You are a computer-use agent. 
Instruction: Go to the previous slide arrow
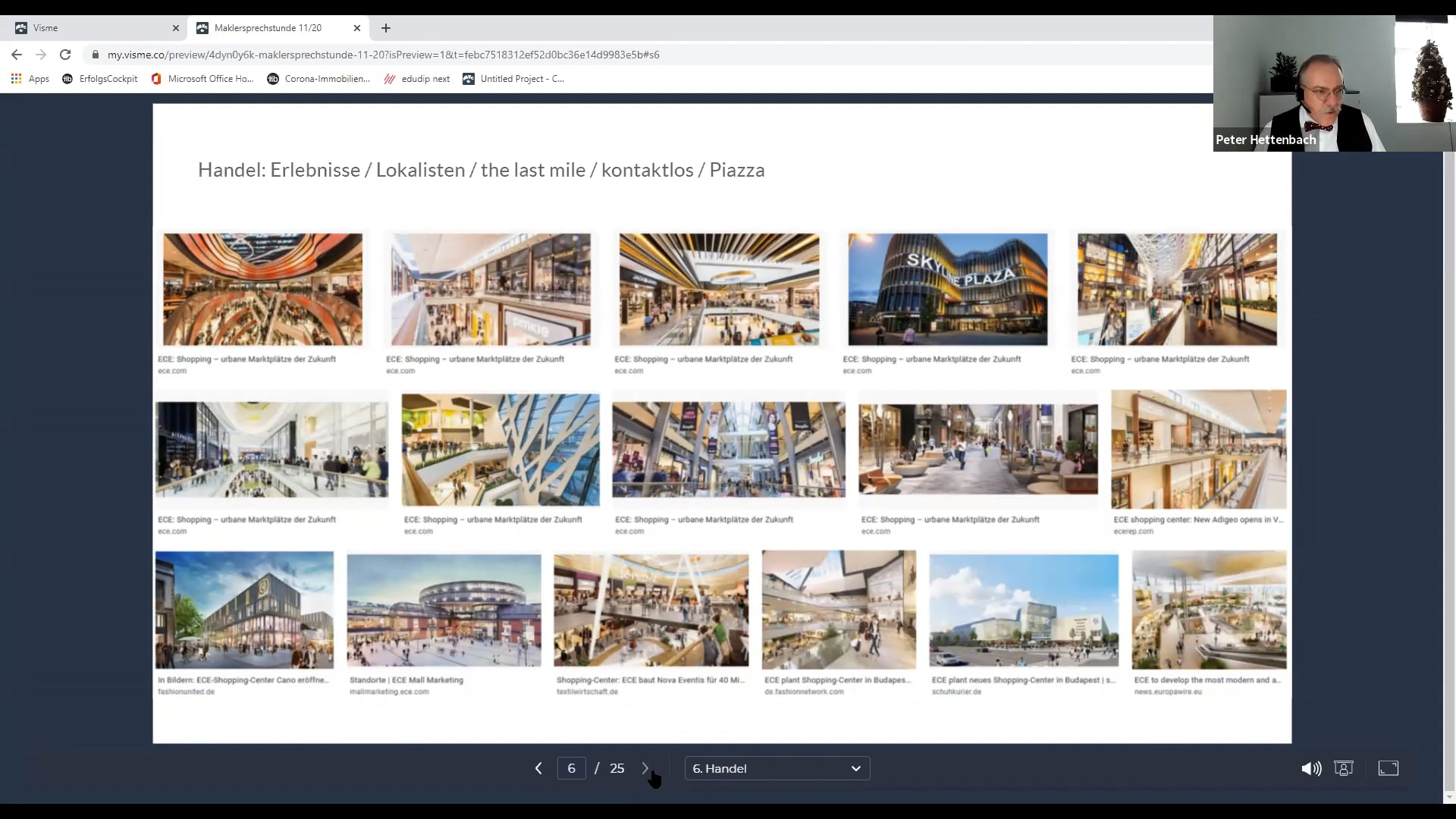coord(538,768)
